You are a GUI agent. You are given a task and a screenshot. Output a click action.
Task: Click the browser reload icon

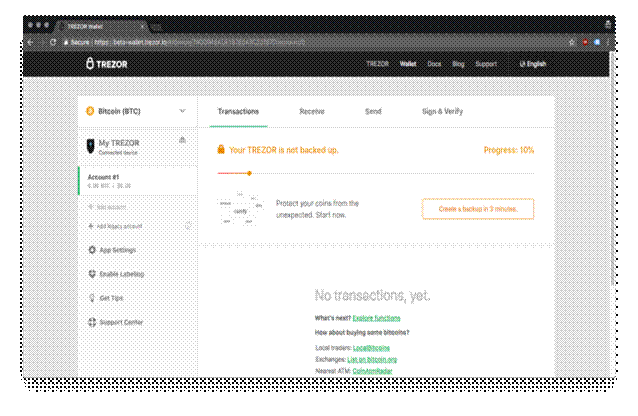pyautogui.click(x=53, y=42)
